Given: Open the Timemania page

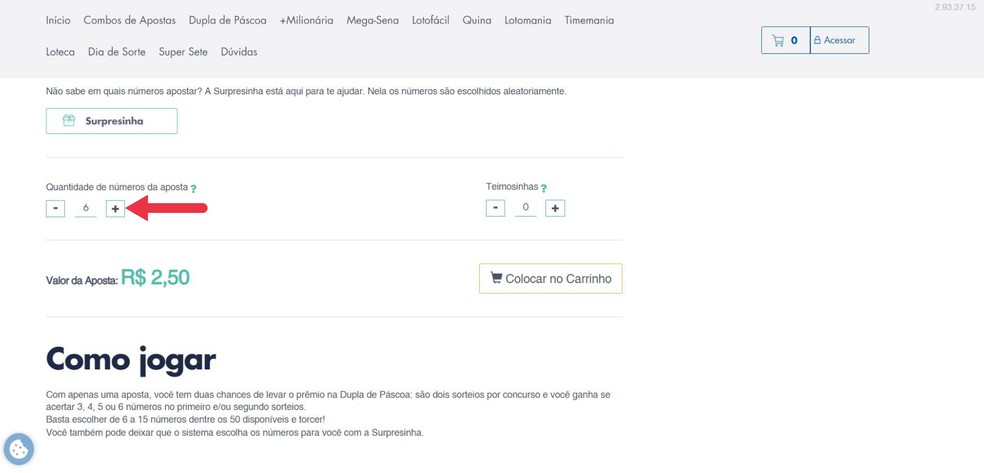Looking at the screenshot, I should [589, 20].
